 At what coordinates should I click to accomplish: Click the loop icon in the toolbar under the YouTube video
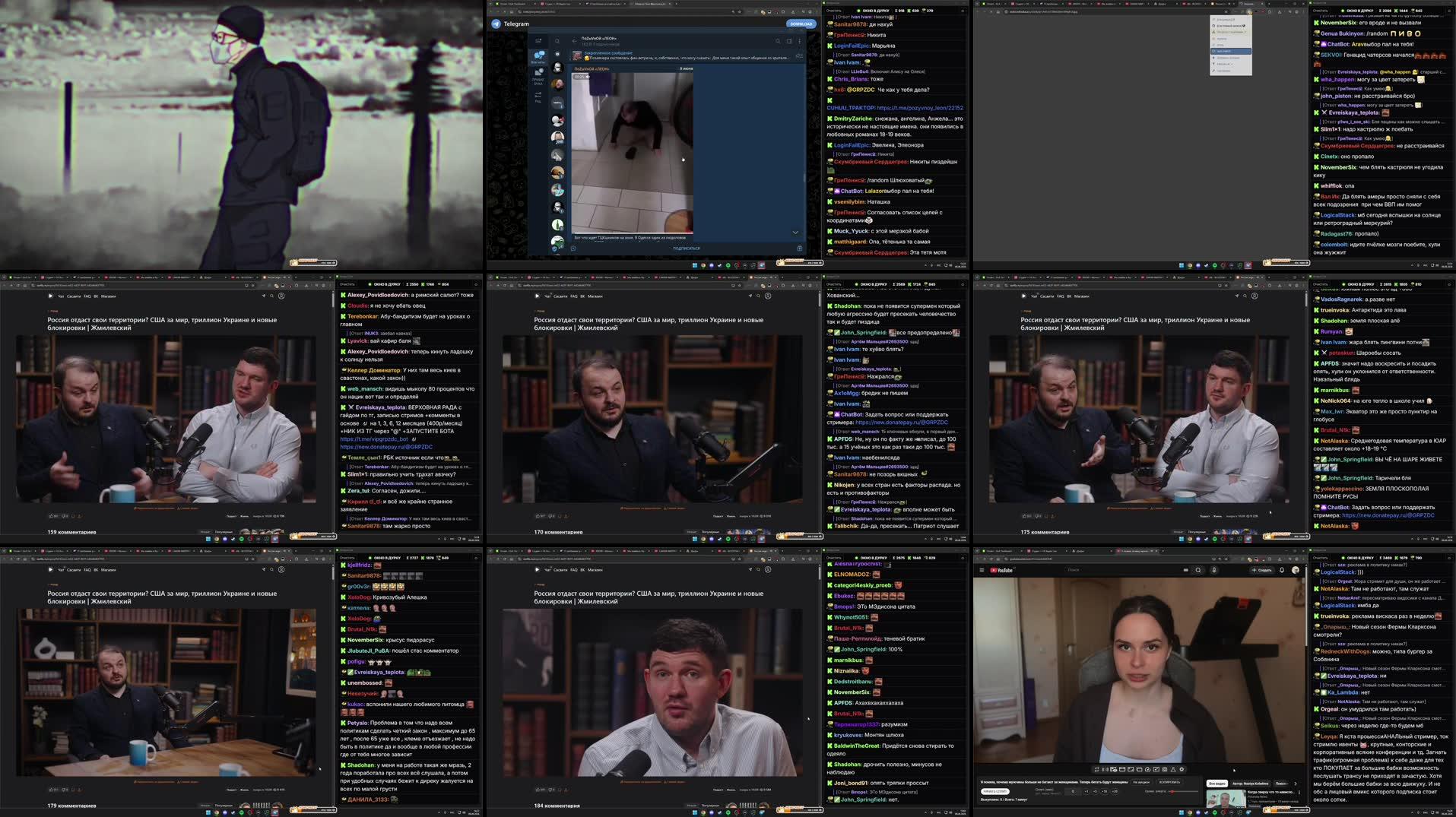[1096, 770]
